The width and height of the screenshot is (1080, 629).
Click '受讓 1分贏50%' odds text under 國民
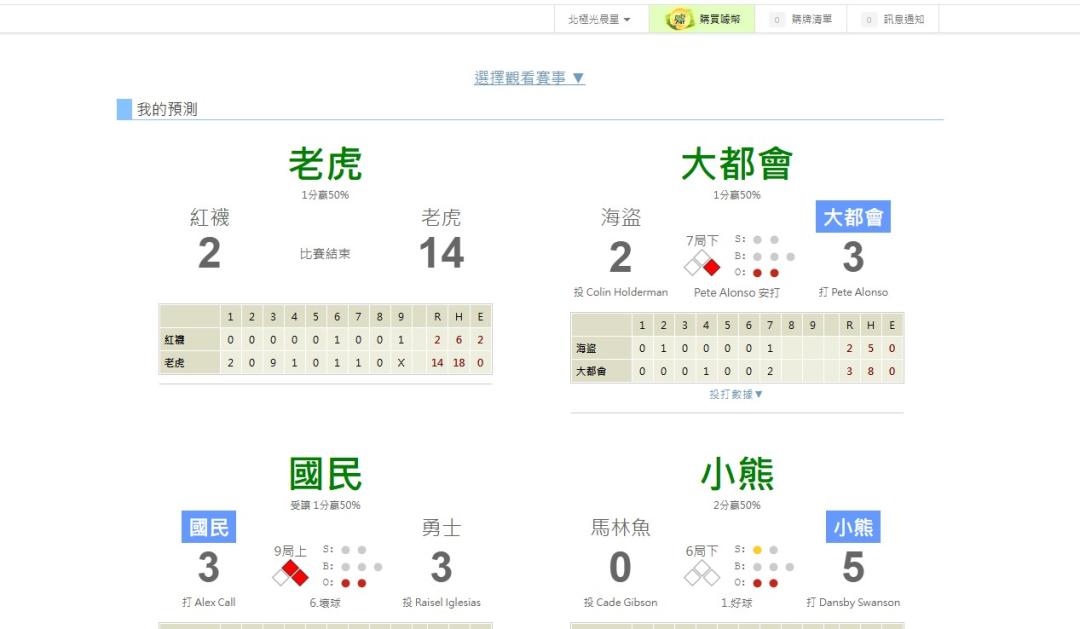[325, 505]
